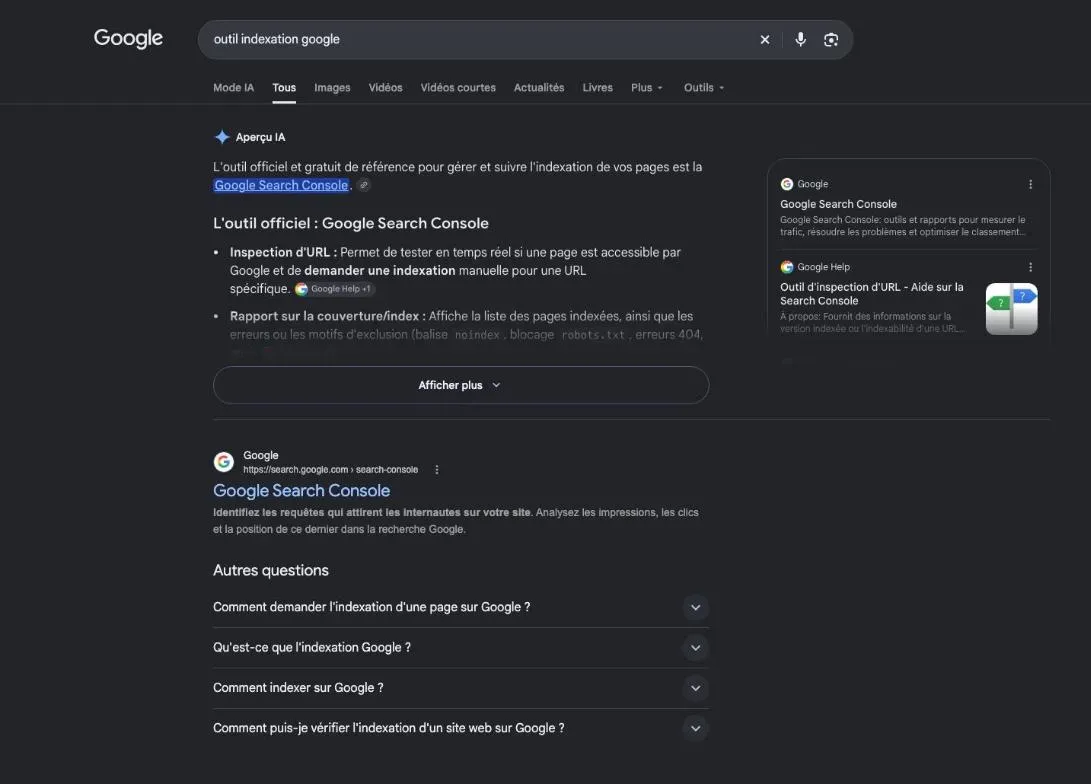Click the result snippet starting Identifiez les requêtes
Image resolution: width=1091 pixels, height=784 pixels.
pos(456,520)
